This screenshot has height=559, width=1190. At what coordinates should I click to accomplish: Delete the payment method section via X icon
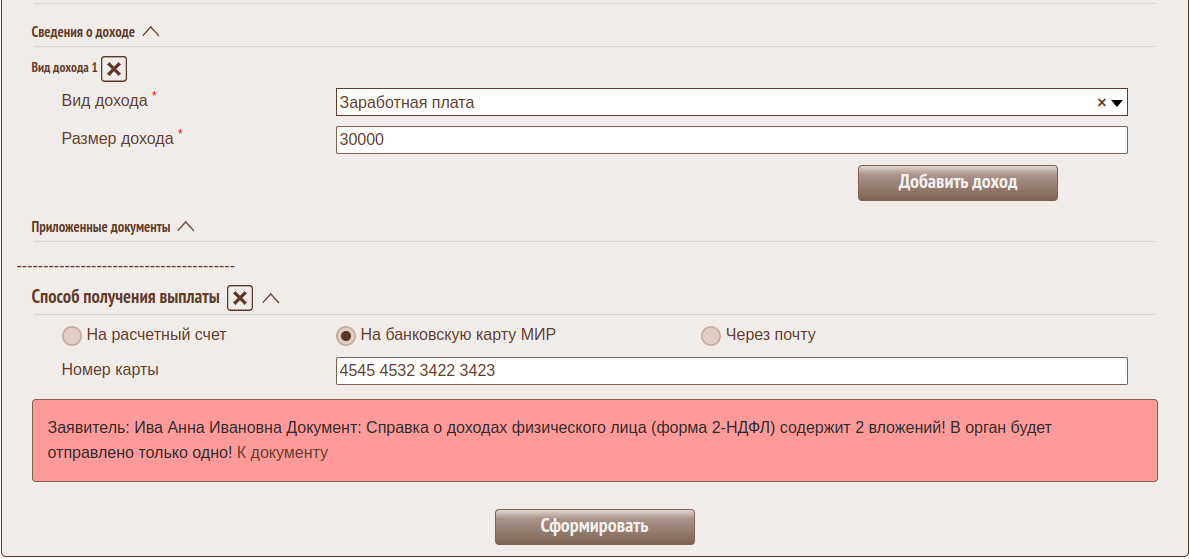point(240,298)
